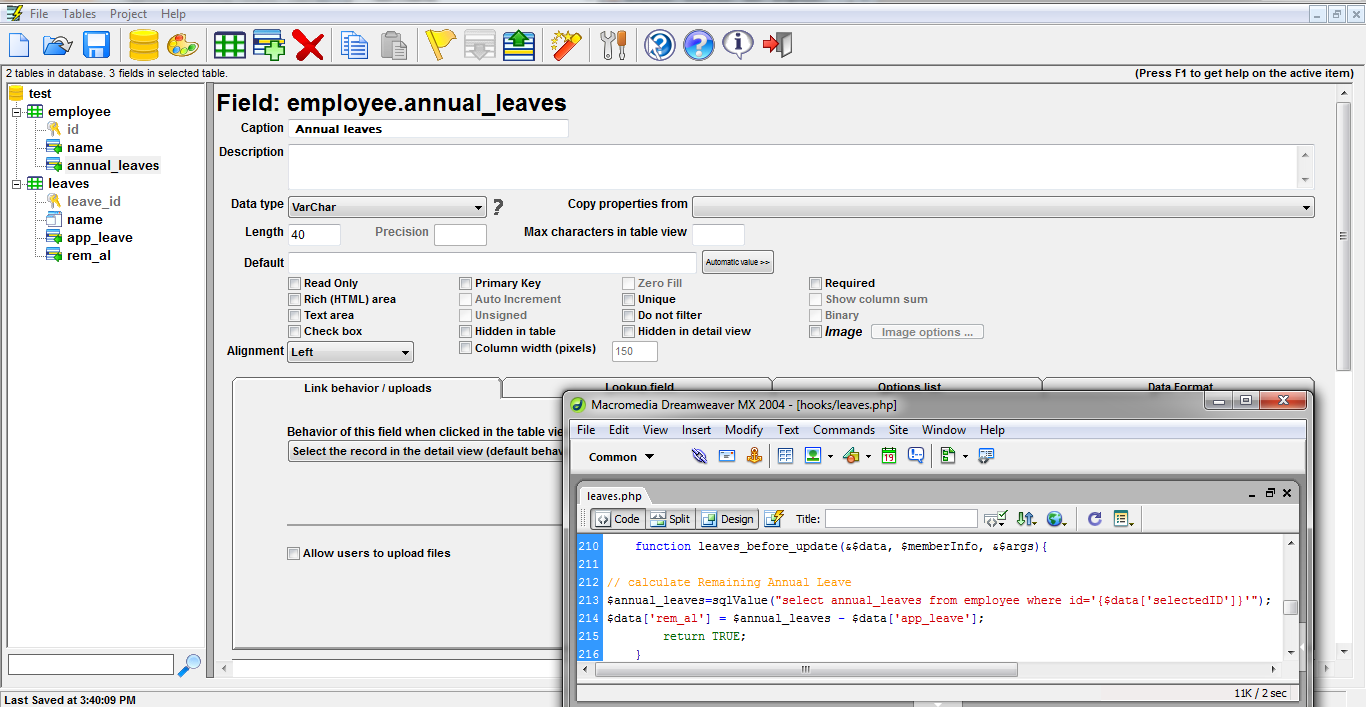Click the Caption input field
Screen dimensions: 1366x707
click(x=428, y=128)
